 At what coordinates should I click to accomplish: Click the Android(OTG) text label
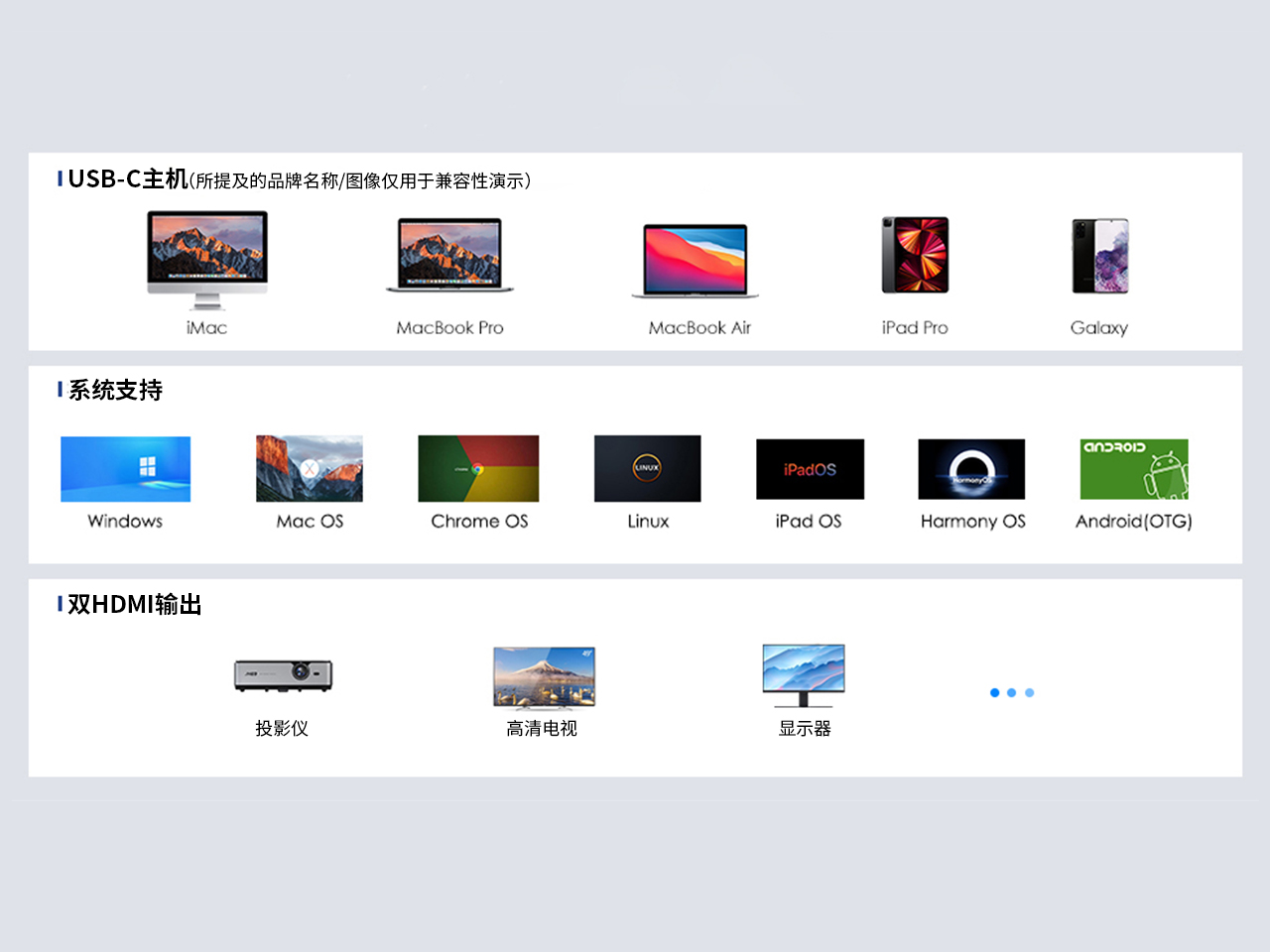[1134, 522]
